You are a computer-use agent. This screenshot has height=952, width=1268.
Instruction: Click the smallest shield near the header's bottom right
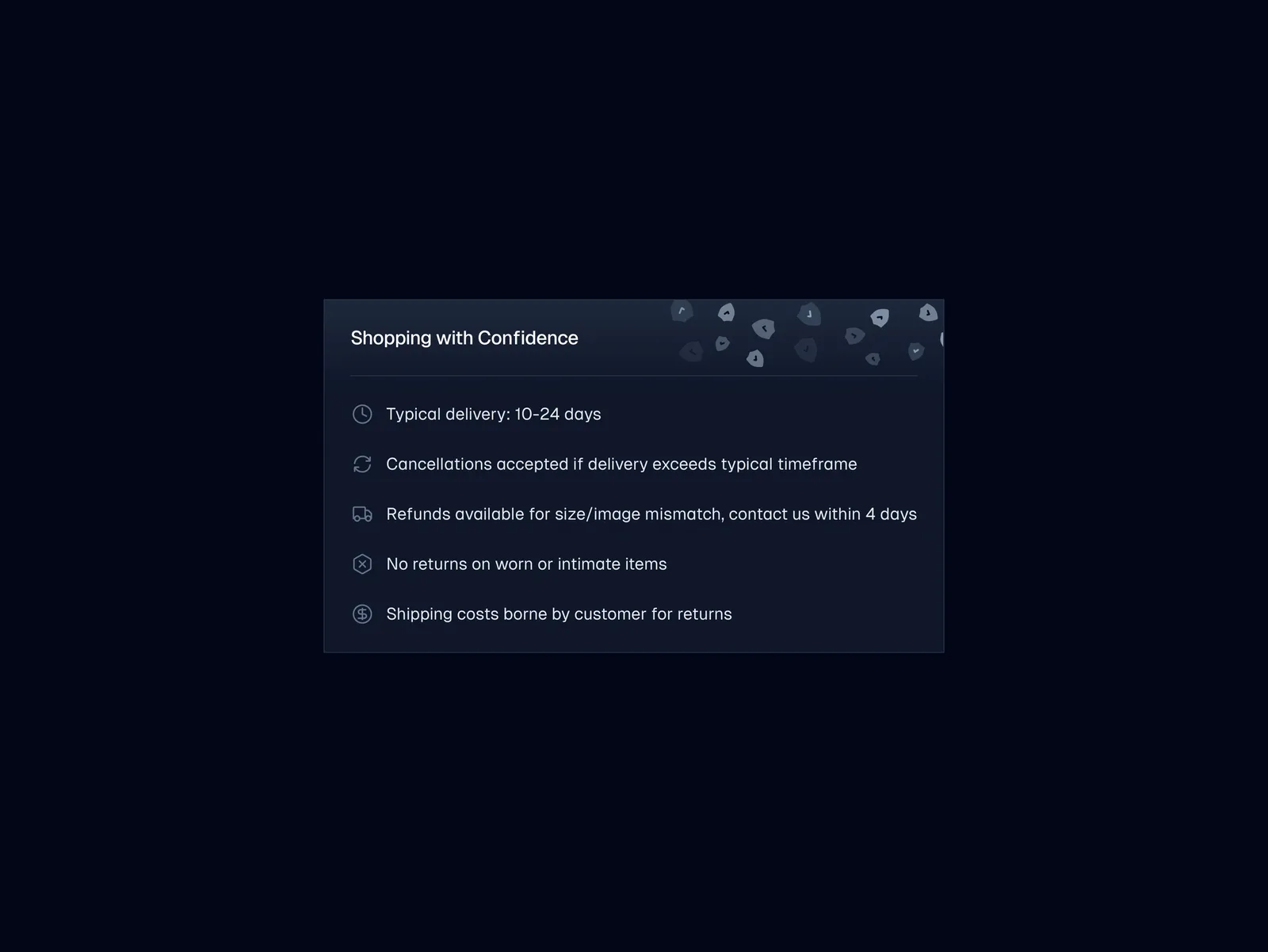click(x=873, y=359)
